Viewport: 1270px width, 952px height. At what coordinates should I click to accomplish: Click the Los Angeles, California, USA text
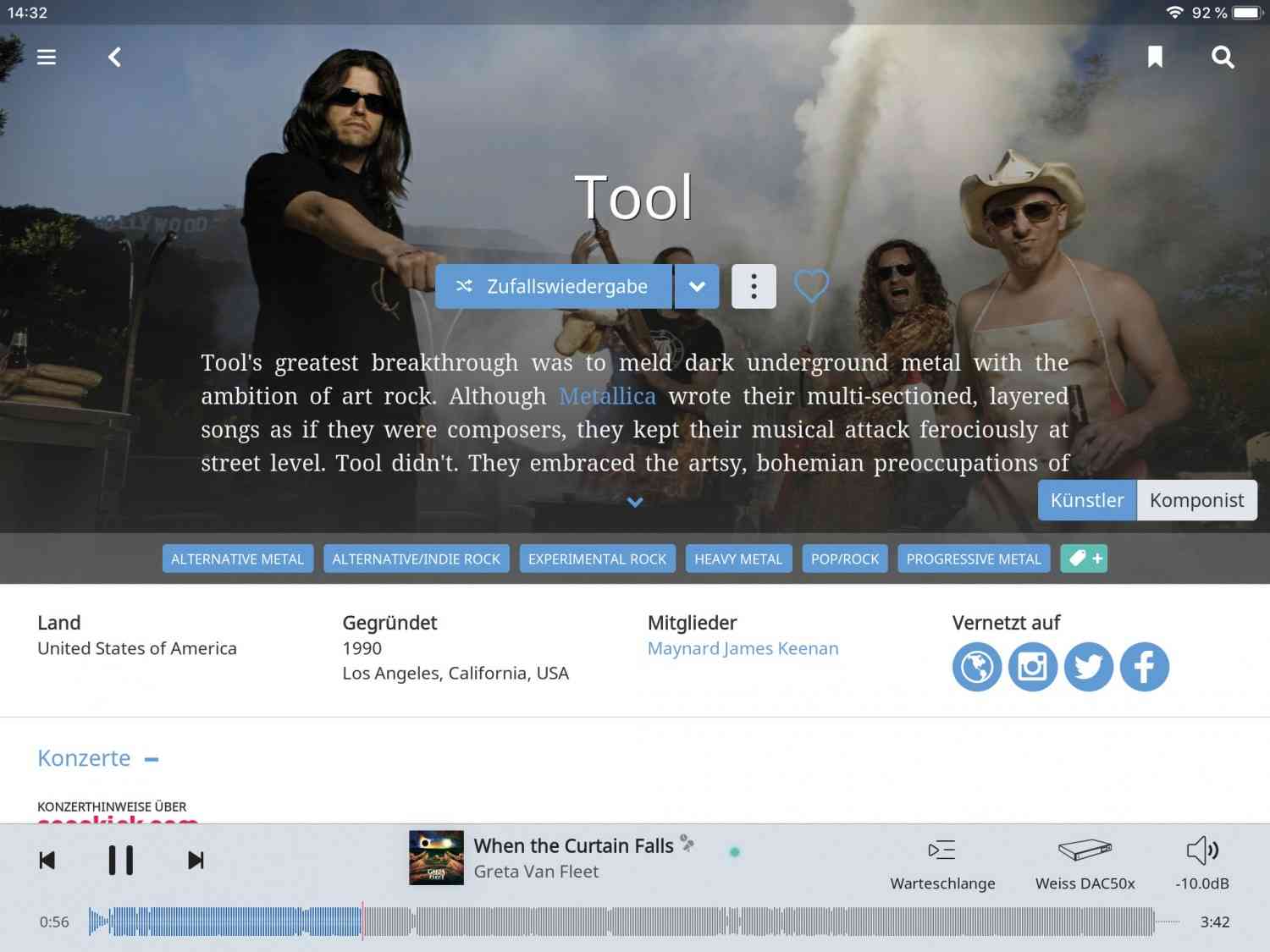pyautogui.click(x=456, y=674)
